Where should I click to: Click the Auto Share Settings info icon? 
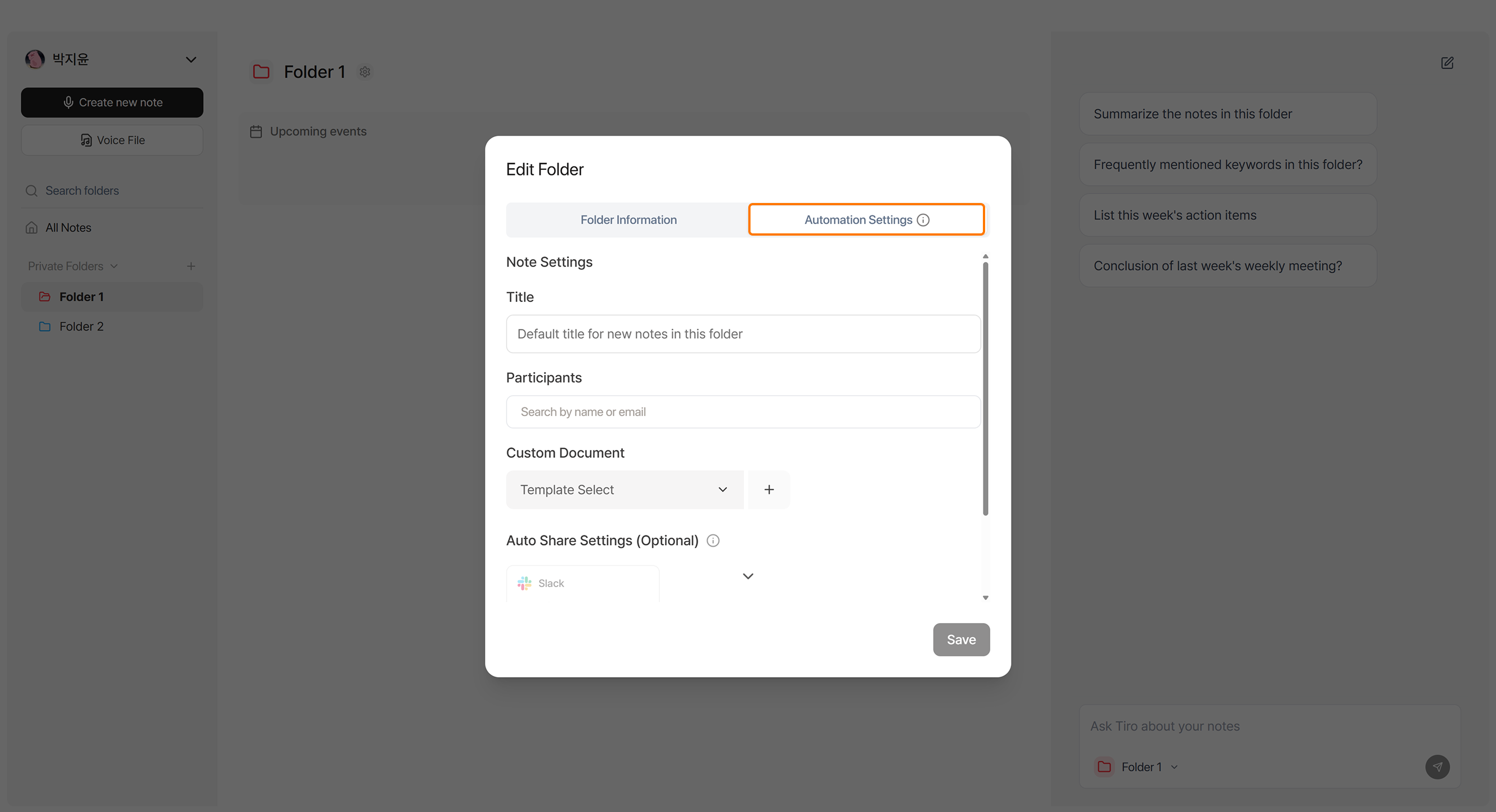coord(713,540)
